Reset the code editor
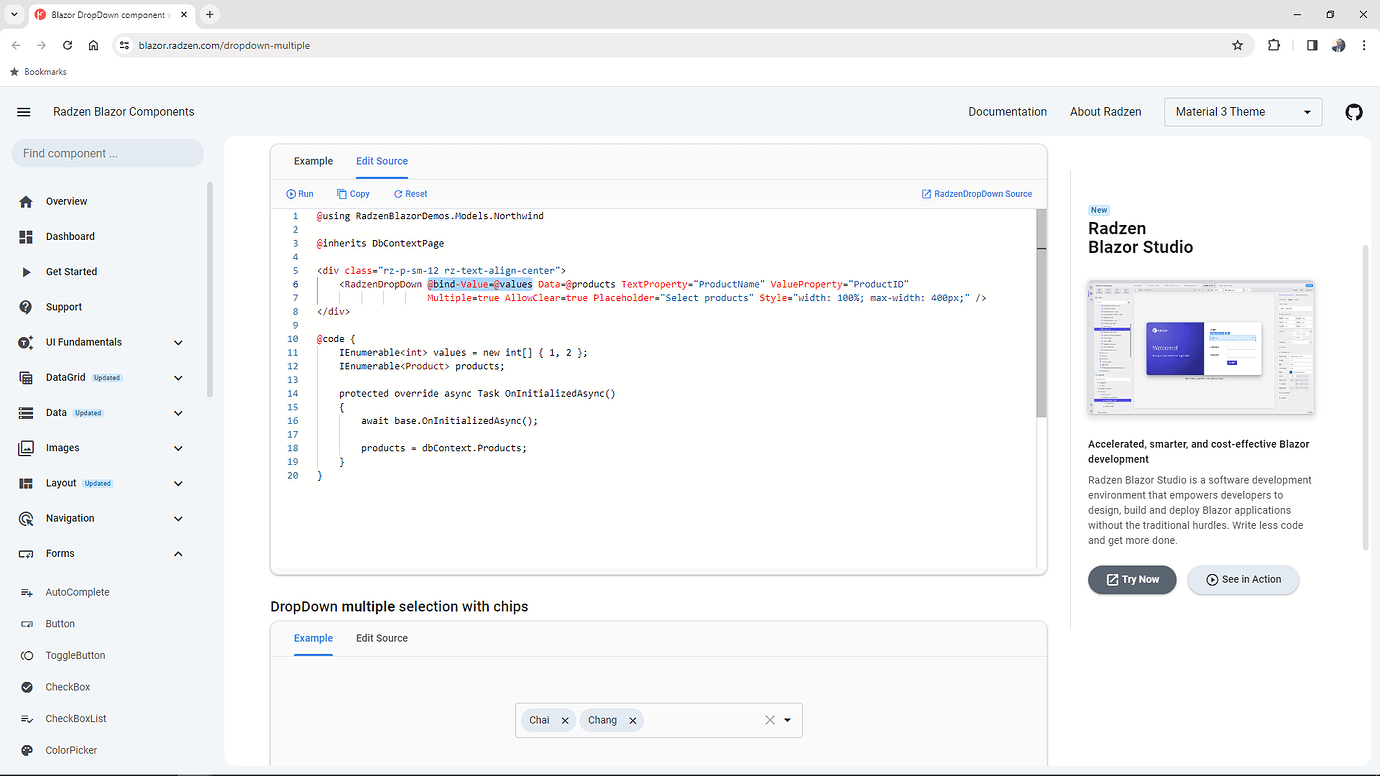Screen dimensions: 1380x776 410,193
